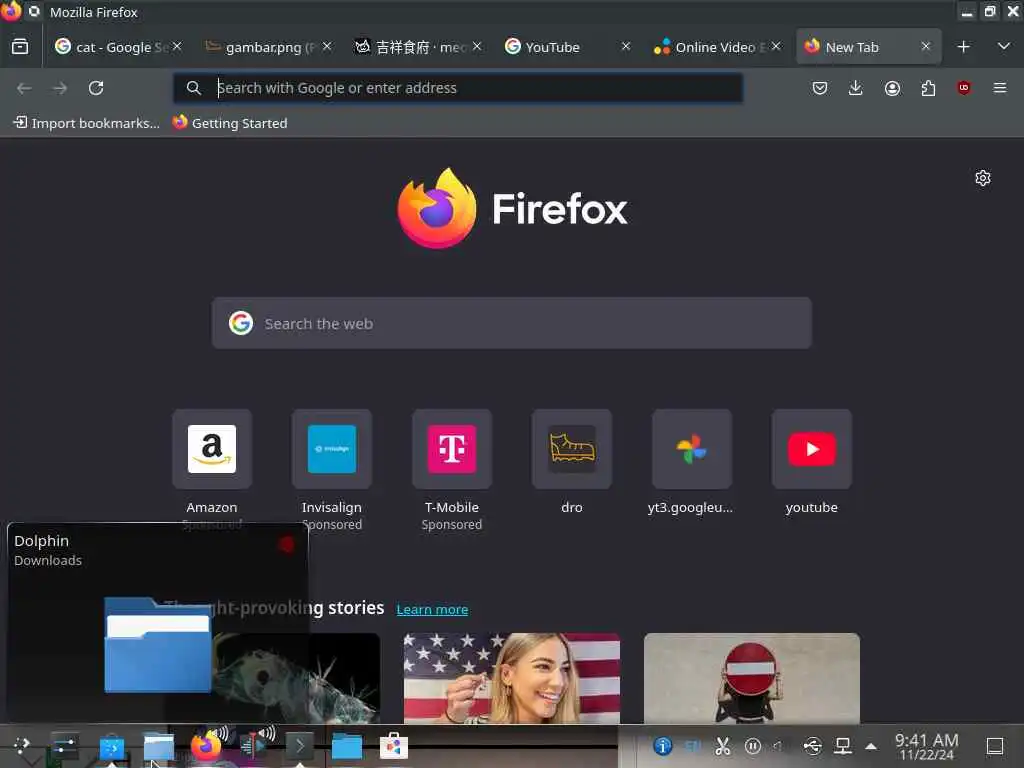Viewport: 1024px width, 768px height.
Task: Open the volume tray icon
Action: [x=778, y=745]
